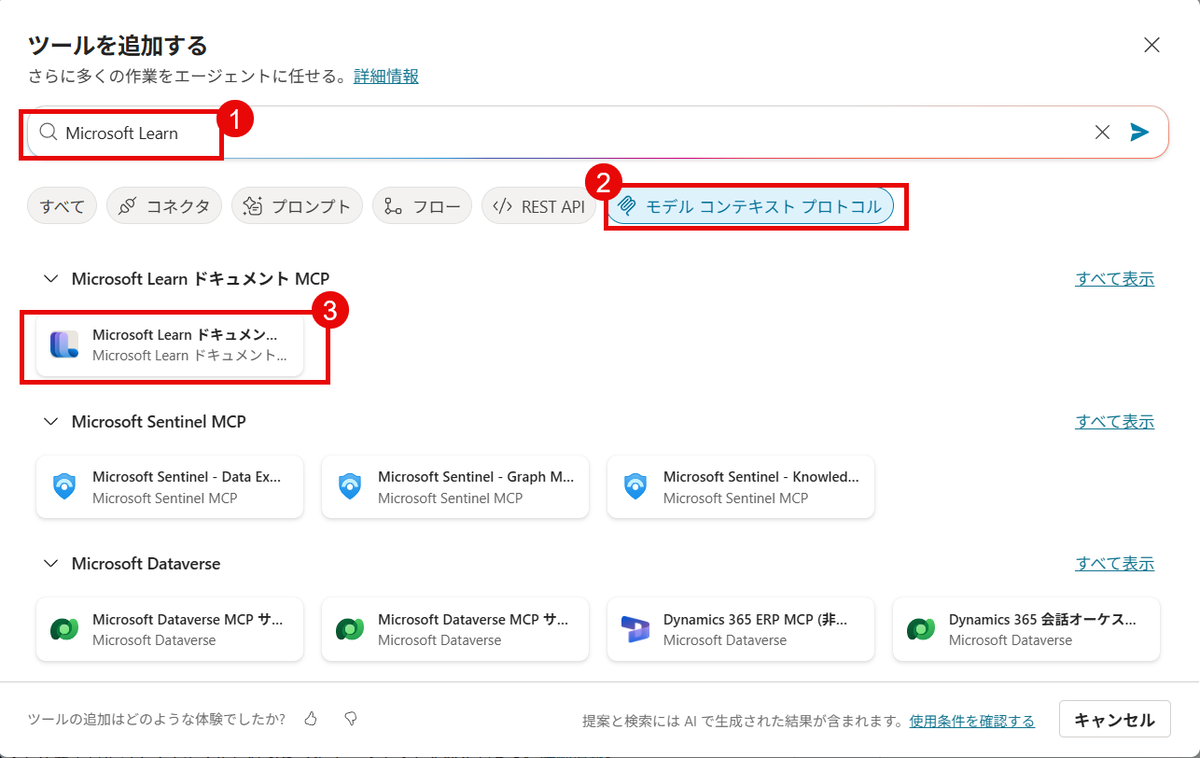The width and height of the screenshot is (1200, 758).
Task: Select the REST API filter
Action: point(539,207)
